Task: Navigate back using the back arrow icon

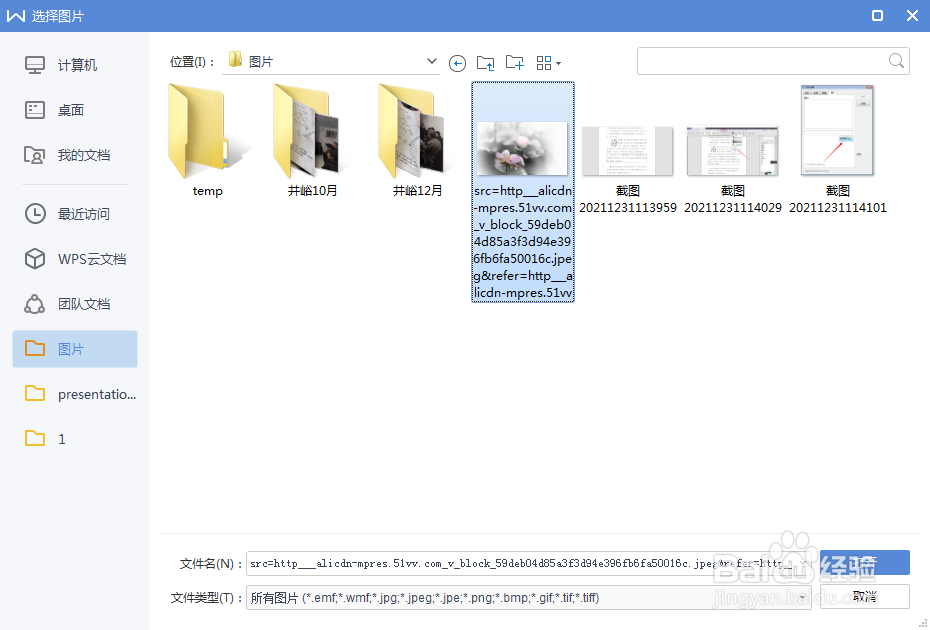Action: coord(457,62)
